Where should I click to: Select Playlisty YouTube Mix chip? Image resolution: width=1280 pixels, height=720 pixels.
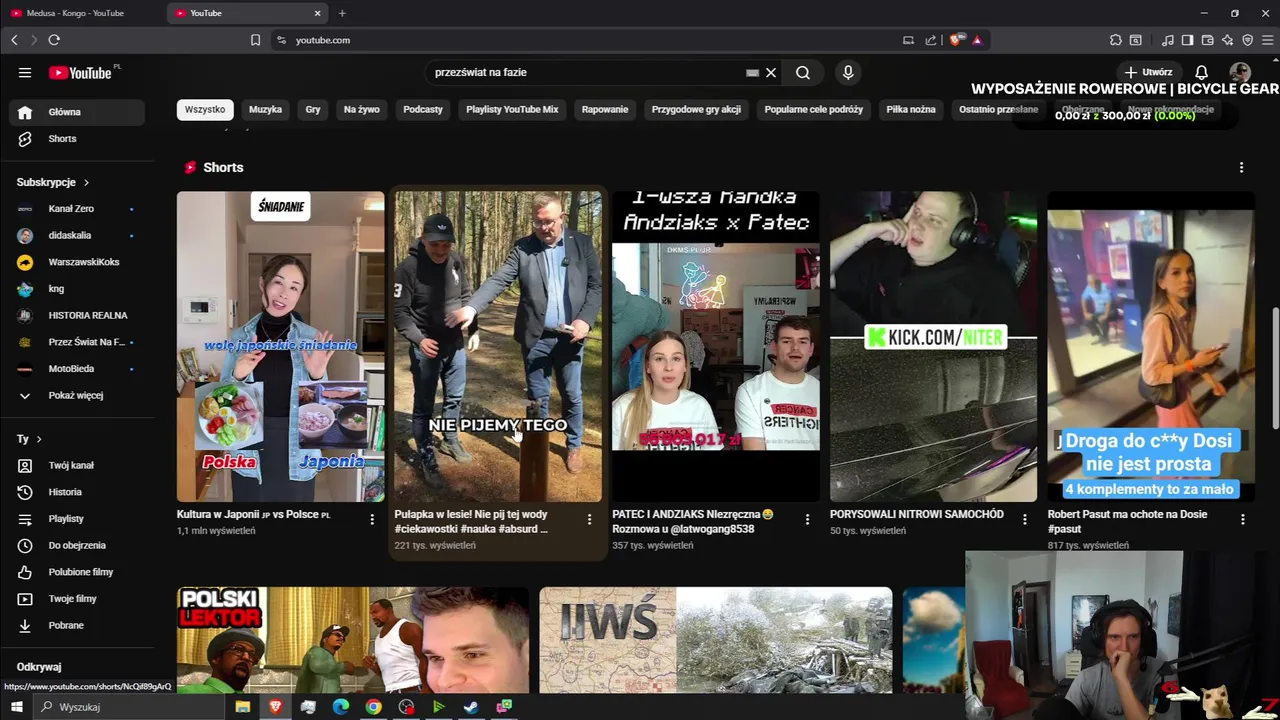click(512, 109)
